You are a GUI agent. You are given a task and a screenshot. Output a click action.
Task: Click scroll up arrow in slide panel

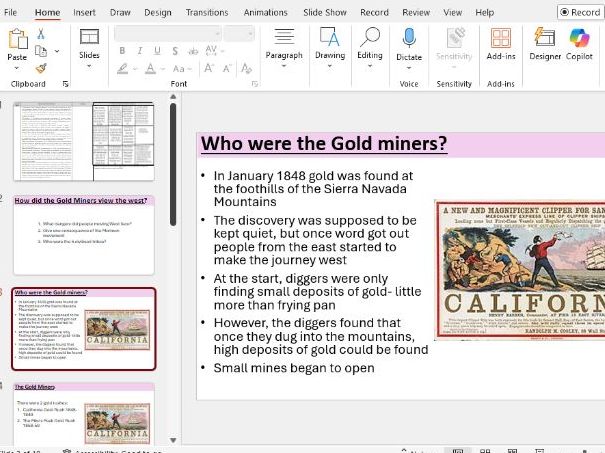(173, 97)
